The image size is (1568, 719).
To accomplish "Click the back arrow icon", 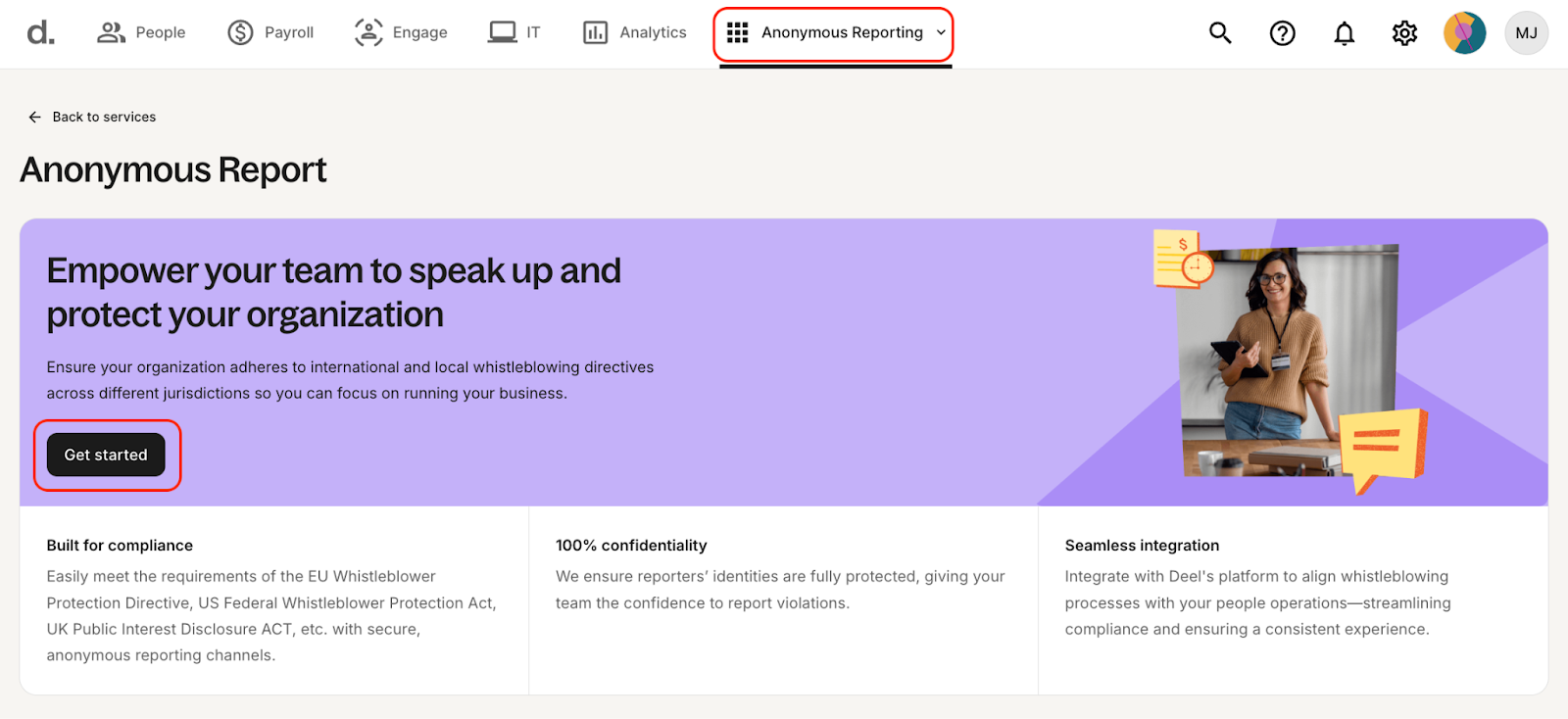I will tap(34, 117).
